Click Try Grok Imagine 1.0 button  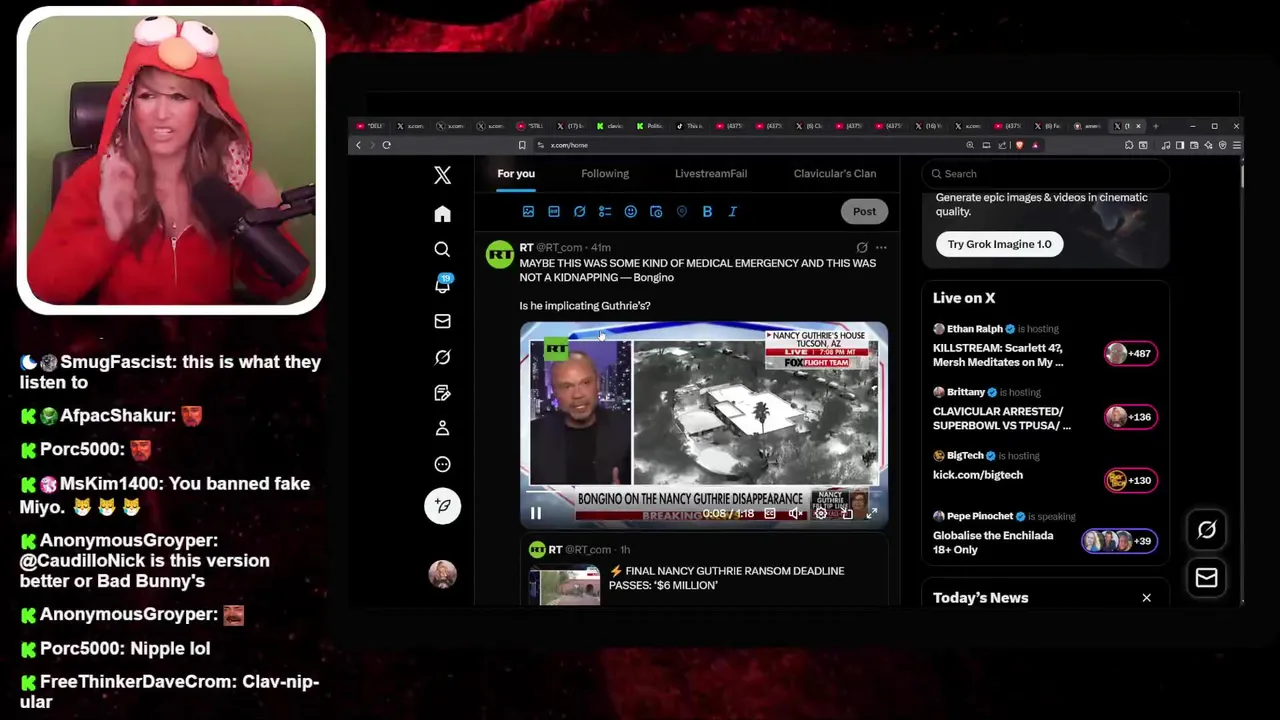pyautogui.click(x=999, y=244)
